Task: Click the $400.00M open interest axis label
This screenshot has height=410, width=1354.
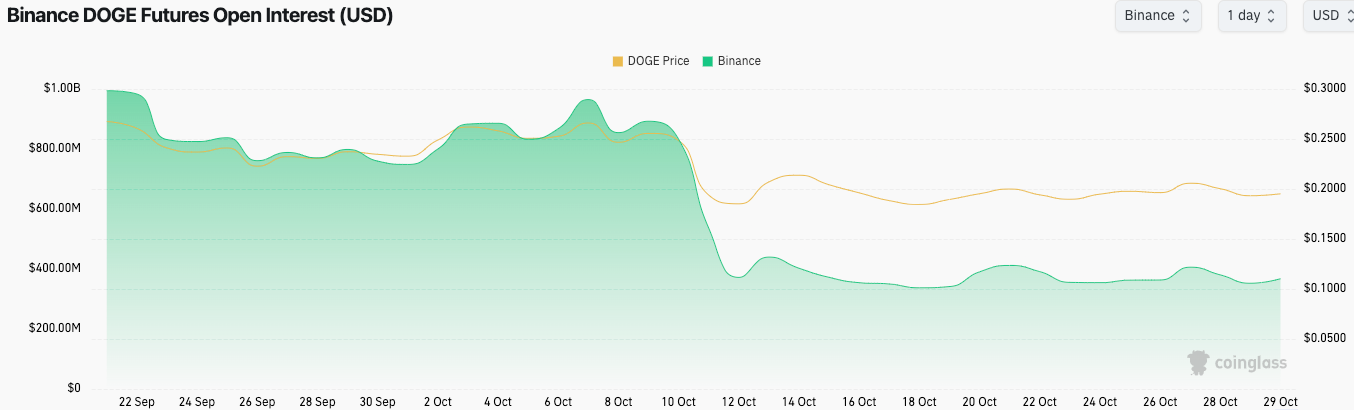Action: (x=61, y=268)
